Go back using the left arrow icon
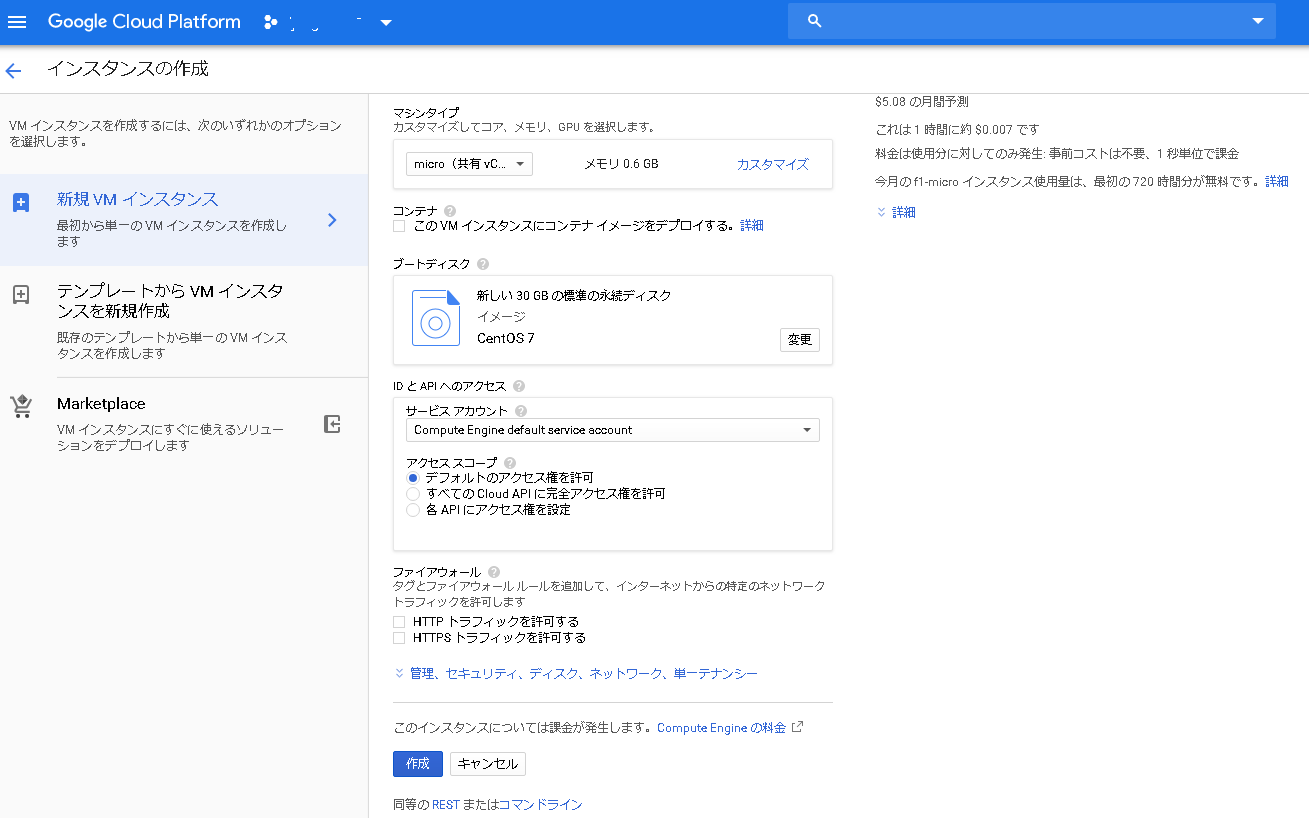This screenshot has width=1309, height=818. click(13, 70)
